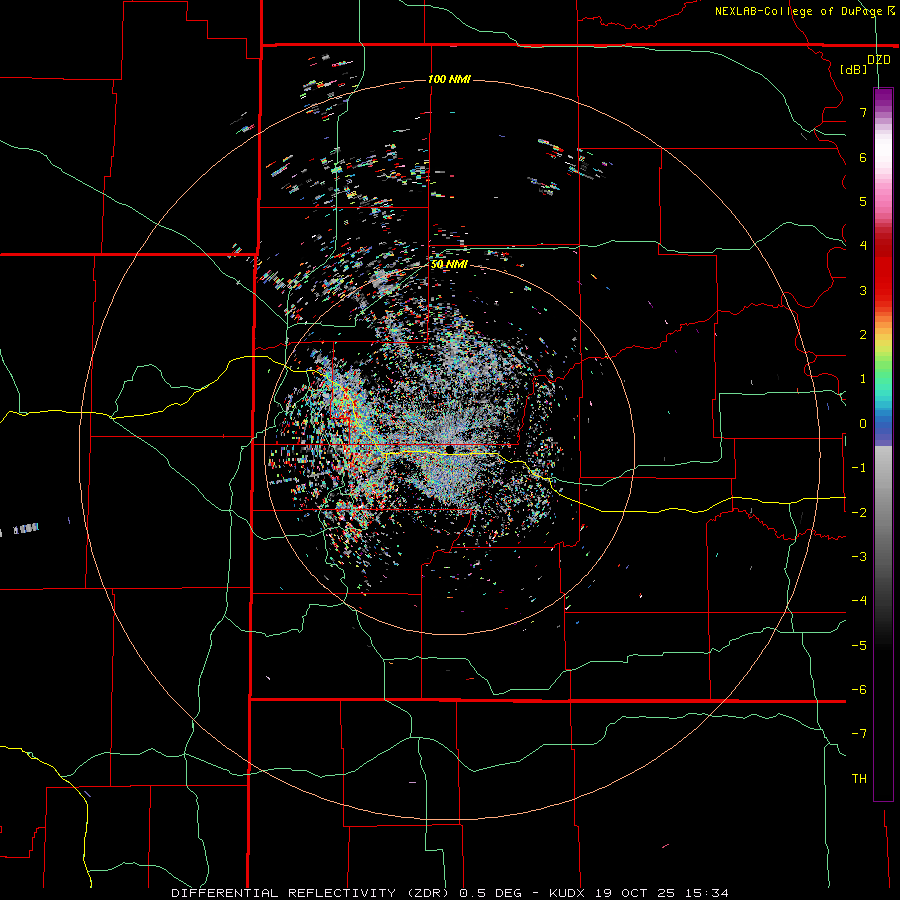Click the black radar site dot
The height and width of the screenshot is (900, 900).
click(450, 449)
